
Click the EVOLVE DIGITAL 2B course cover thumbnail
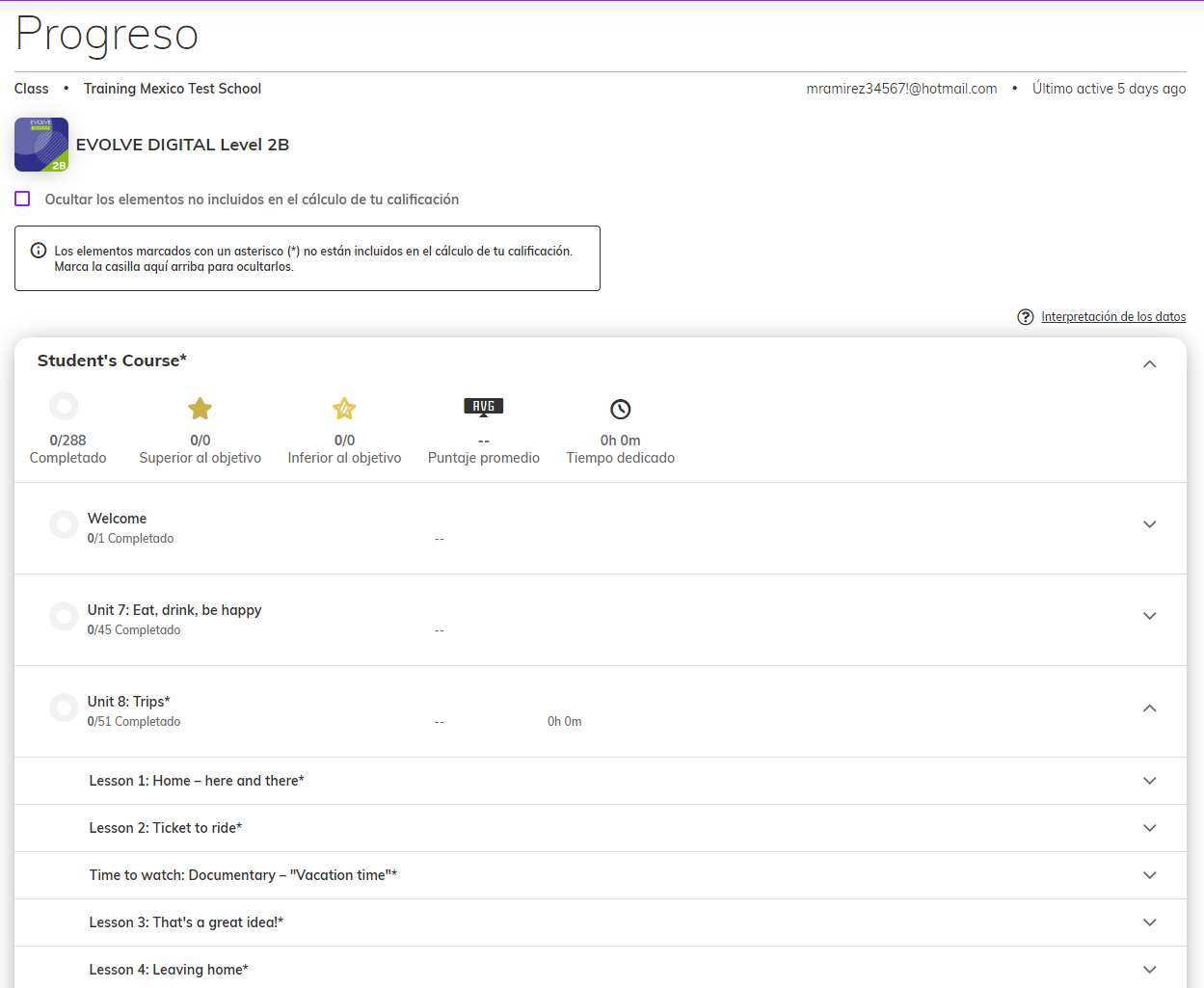(41, 145)
